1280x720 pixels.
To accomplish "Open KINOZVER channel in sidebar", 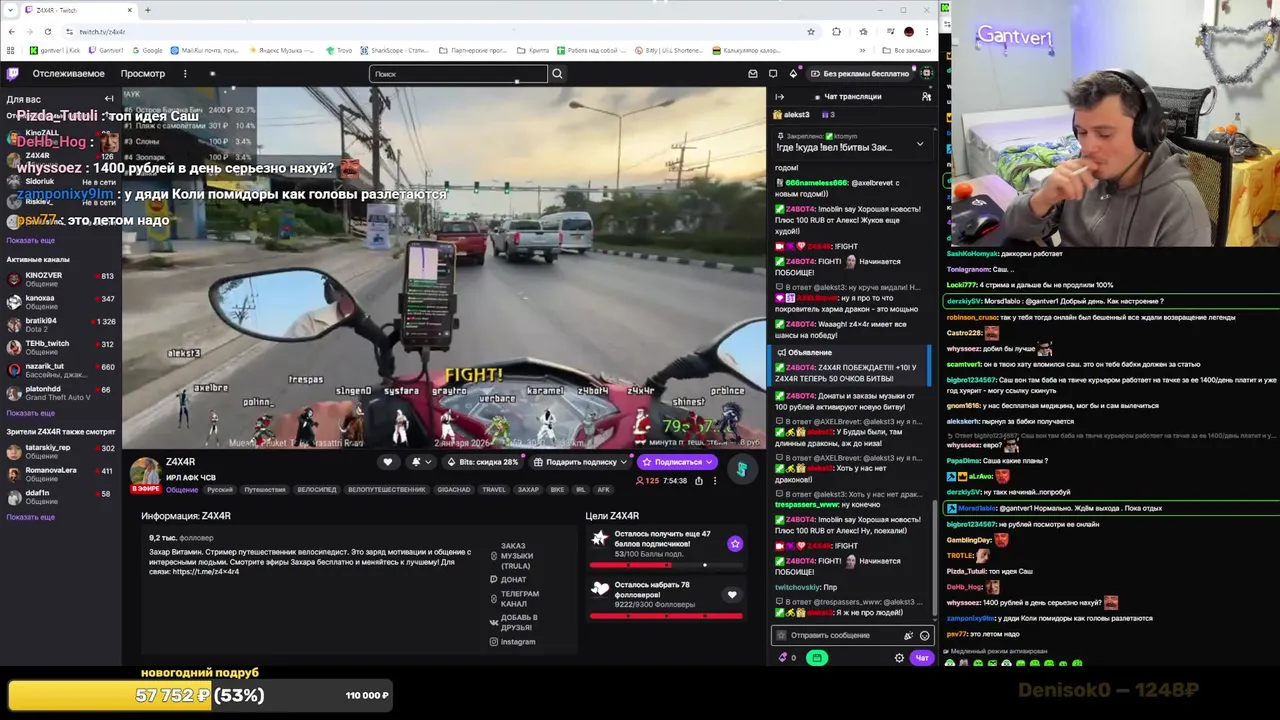I will click(60, 279).
